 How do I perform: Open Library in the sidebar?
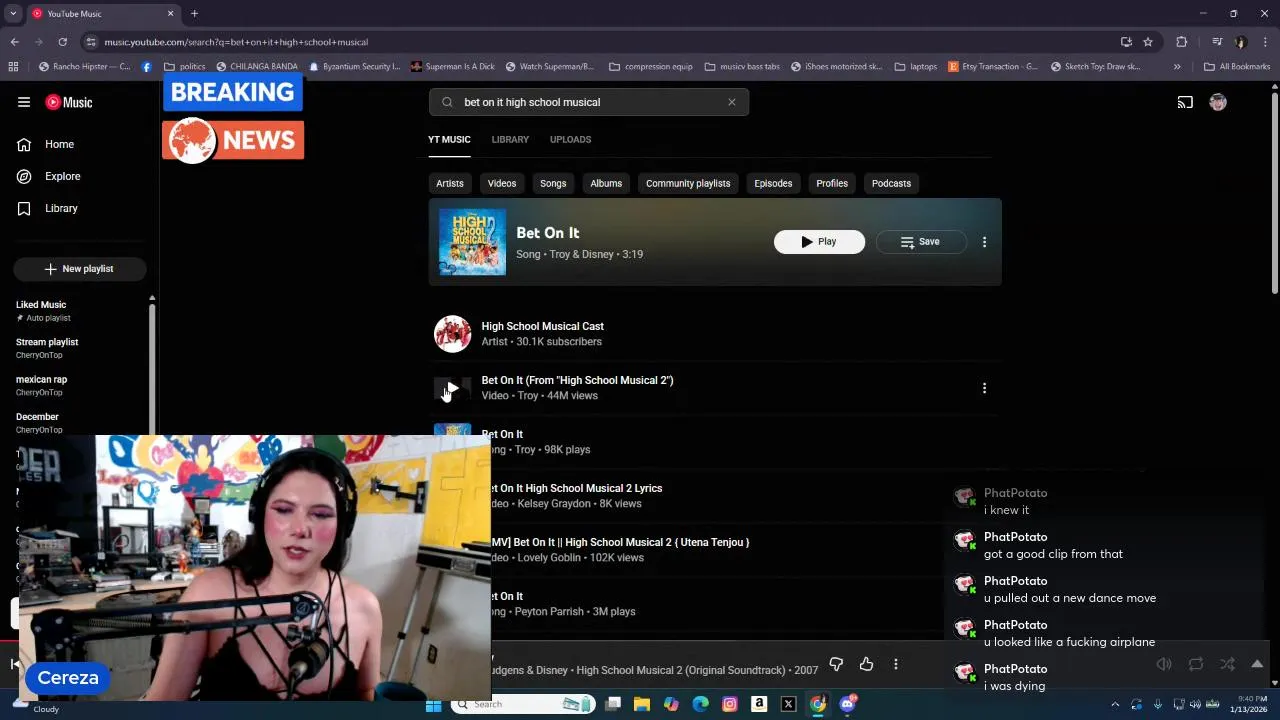[x=61, y=208]
